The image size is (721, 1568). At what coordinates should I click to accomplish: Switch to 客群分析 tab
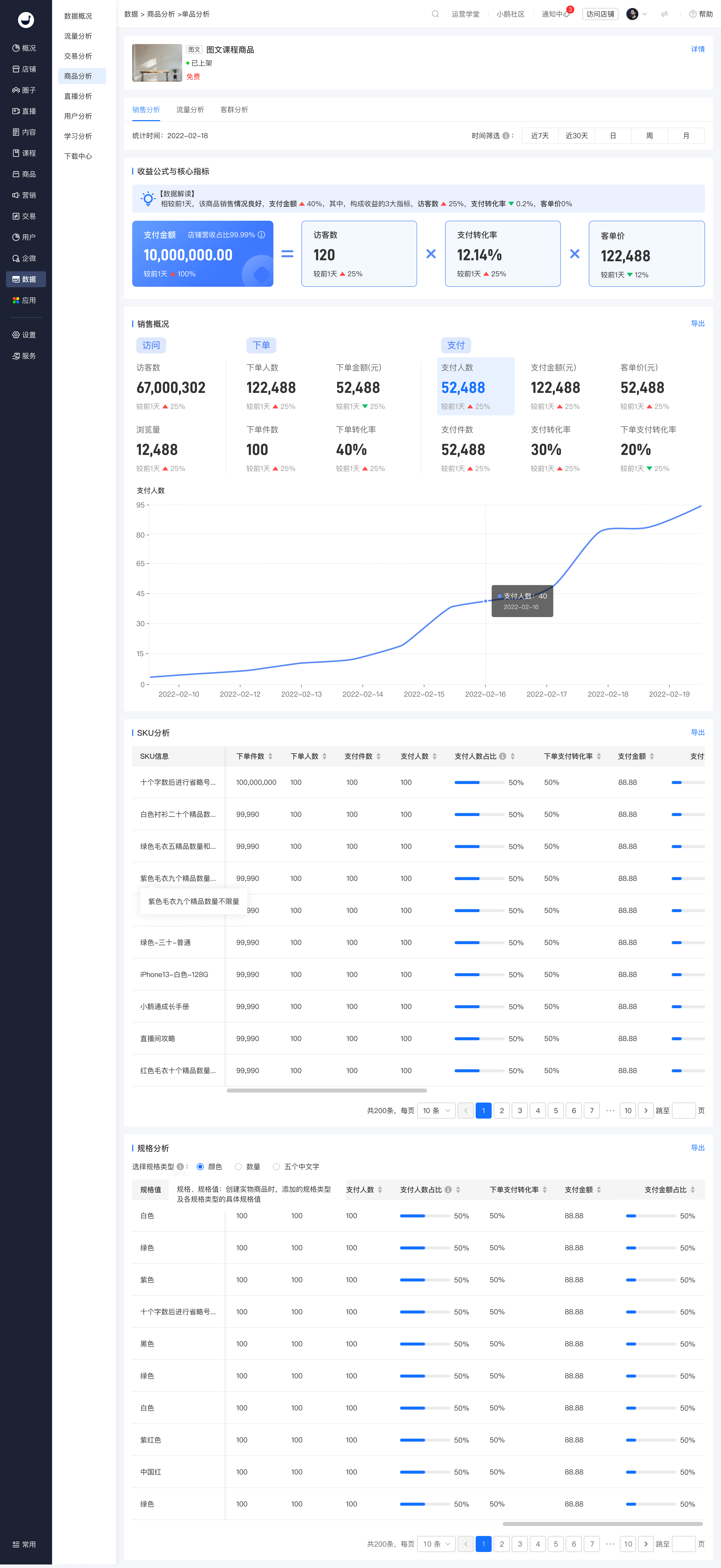coord(234,110)
